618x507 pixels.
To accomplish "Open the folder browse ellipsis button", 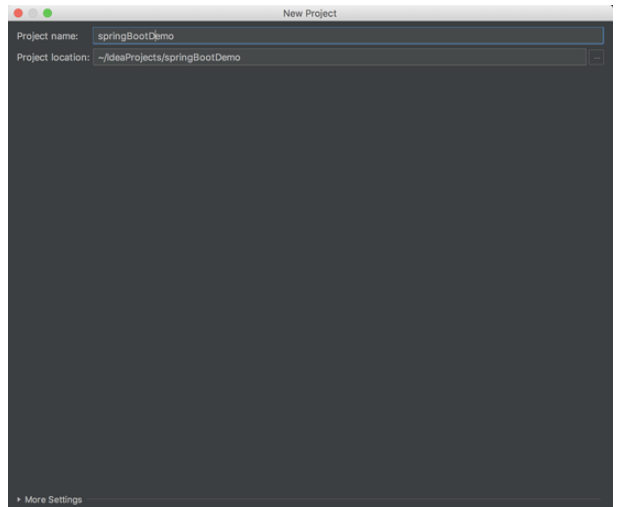I will point(596,58).
